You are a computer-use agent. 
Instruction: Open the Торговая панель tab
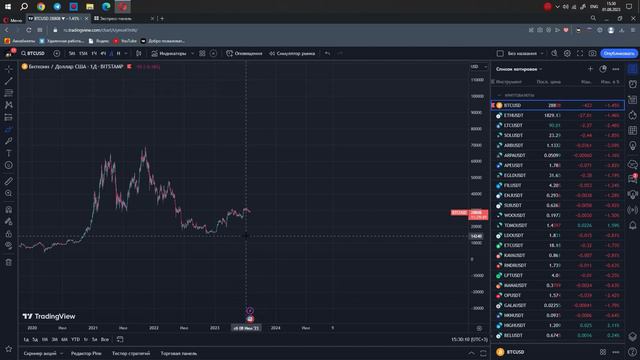[179, 353]
